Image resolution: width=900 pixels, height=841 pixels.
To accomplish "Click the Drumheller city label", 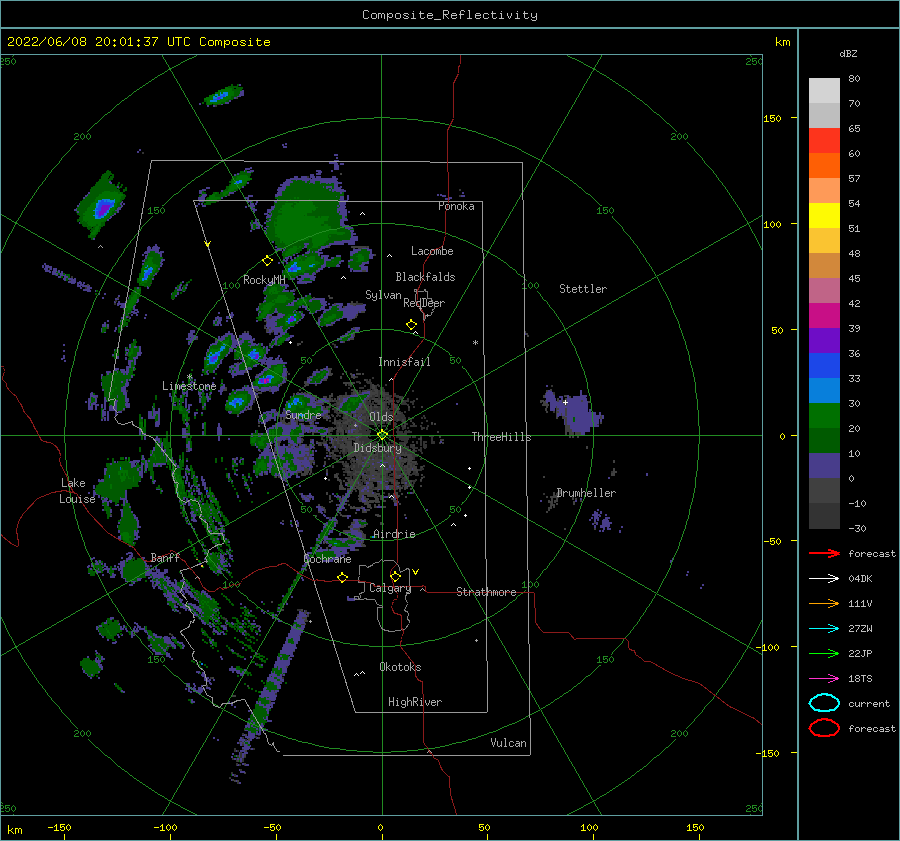I will (586, 493).
